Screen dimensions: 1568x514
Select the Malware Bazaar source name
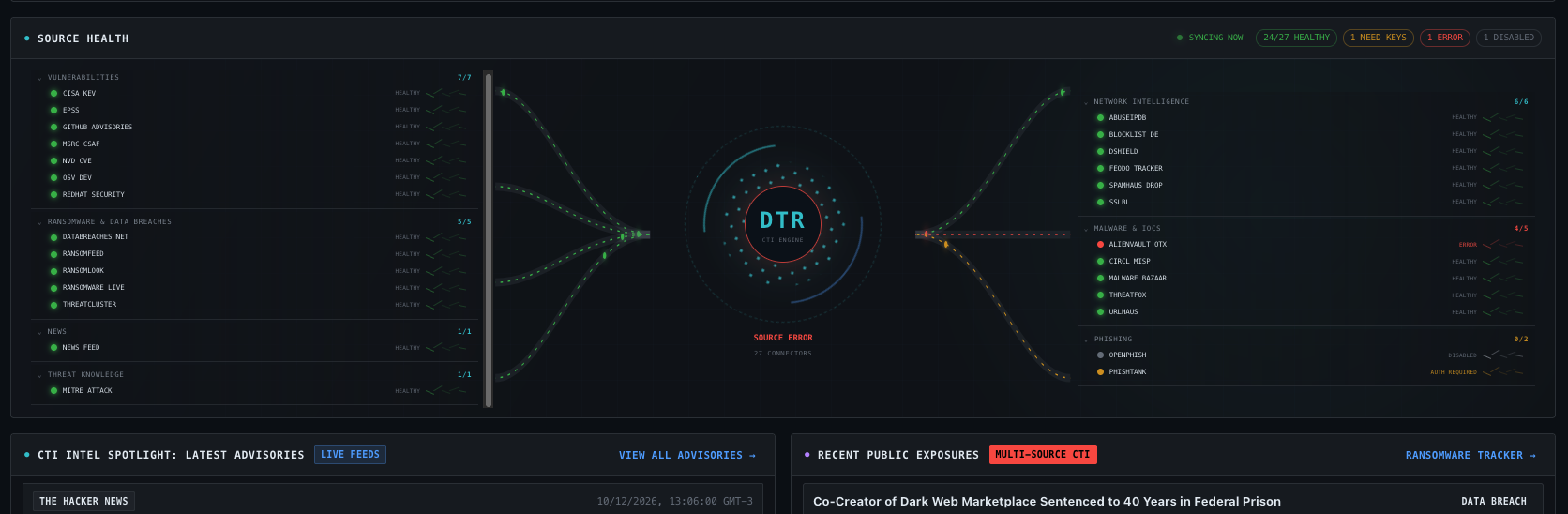[1138, 279]
